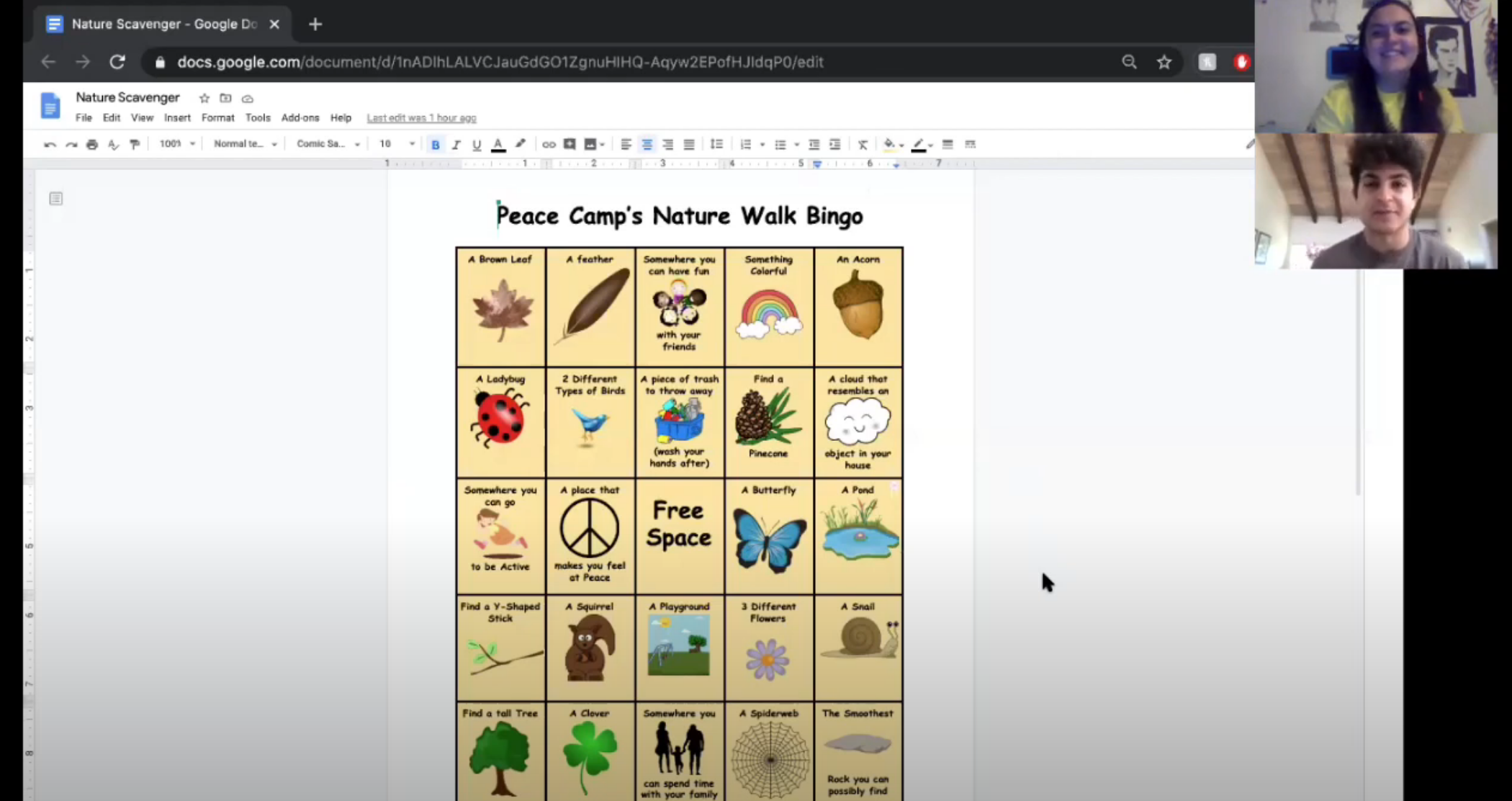Open the Comic Sans font dropdown

point(328,144)
